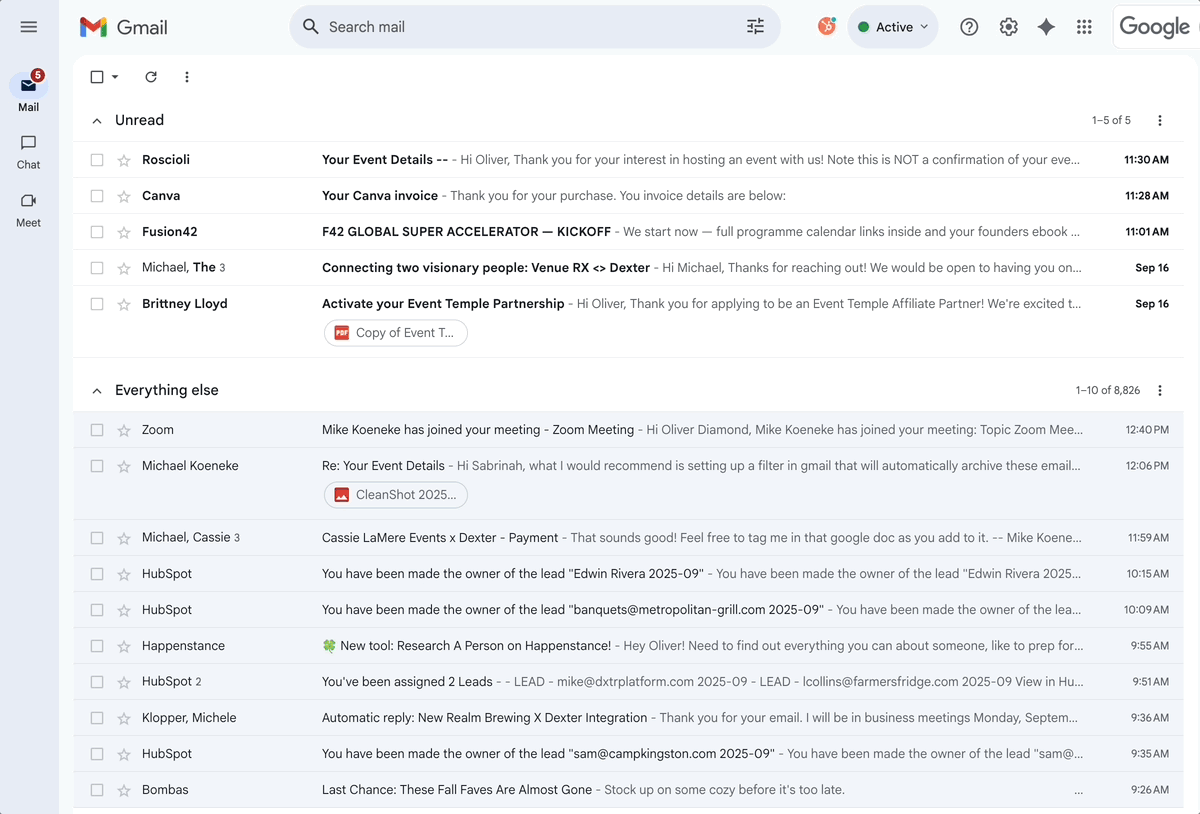
Task: Select the Roscioli email checkbox
Action: point(97,160)
